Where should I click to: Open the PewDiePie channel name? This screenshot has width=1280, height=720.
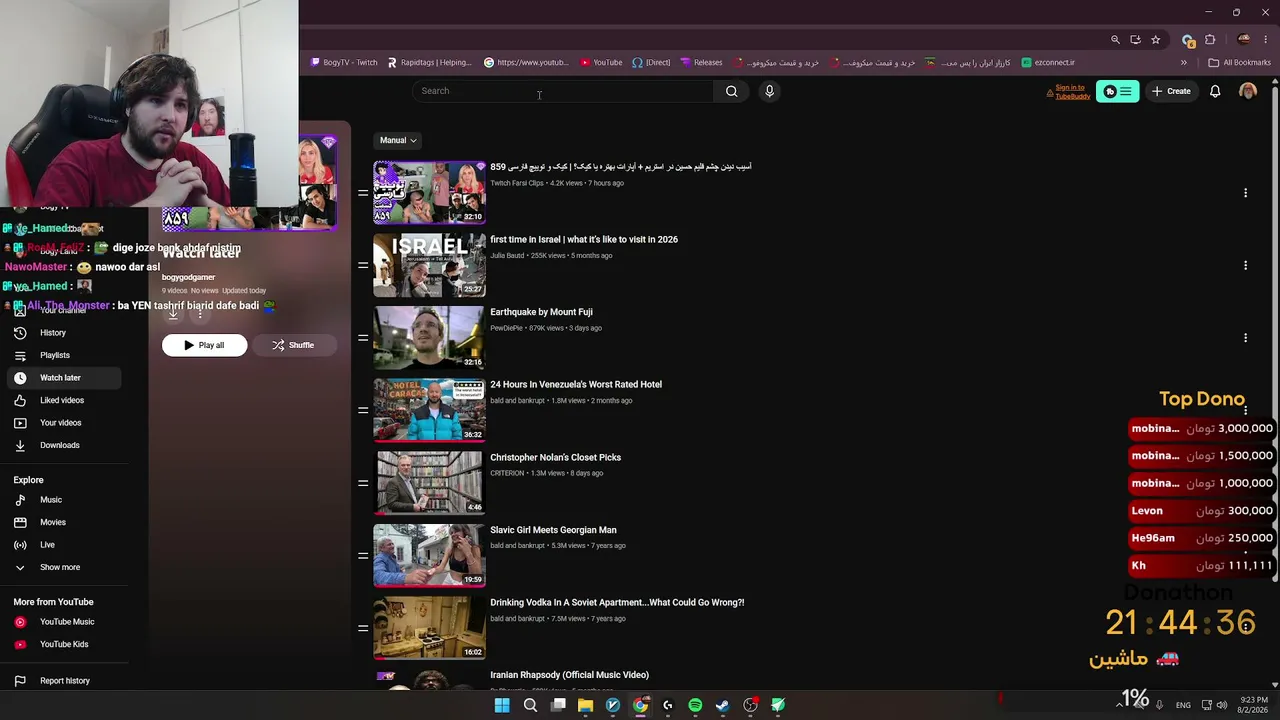tap(506, 328)
